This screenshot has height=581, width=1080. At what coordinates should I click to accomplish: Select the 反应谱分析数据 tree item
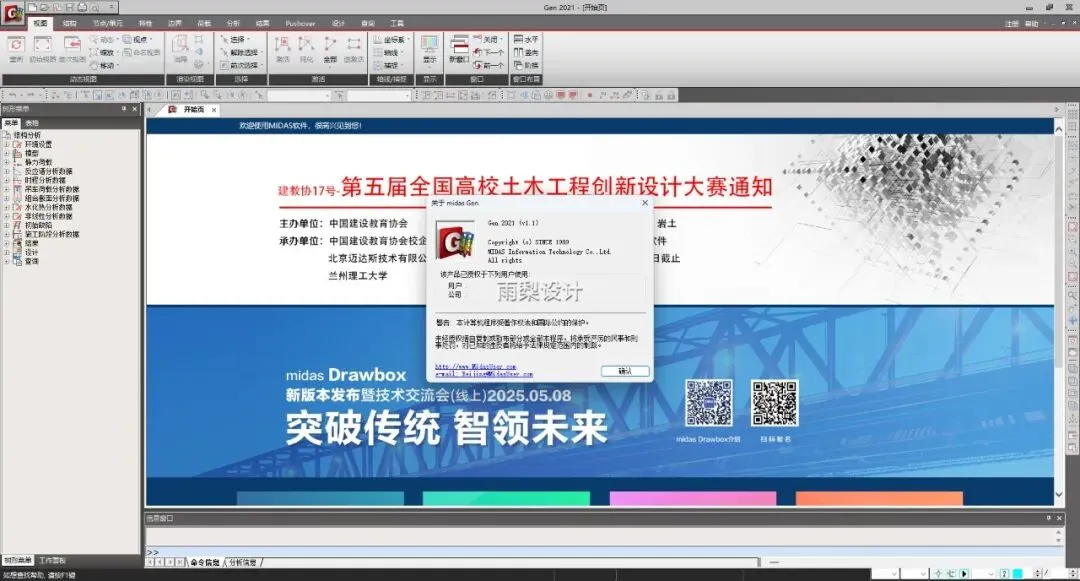[x=48, y=171]
